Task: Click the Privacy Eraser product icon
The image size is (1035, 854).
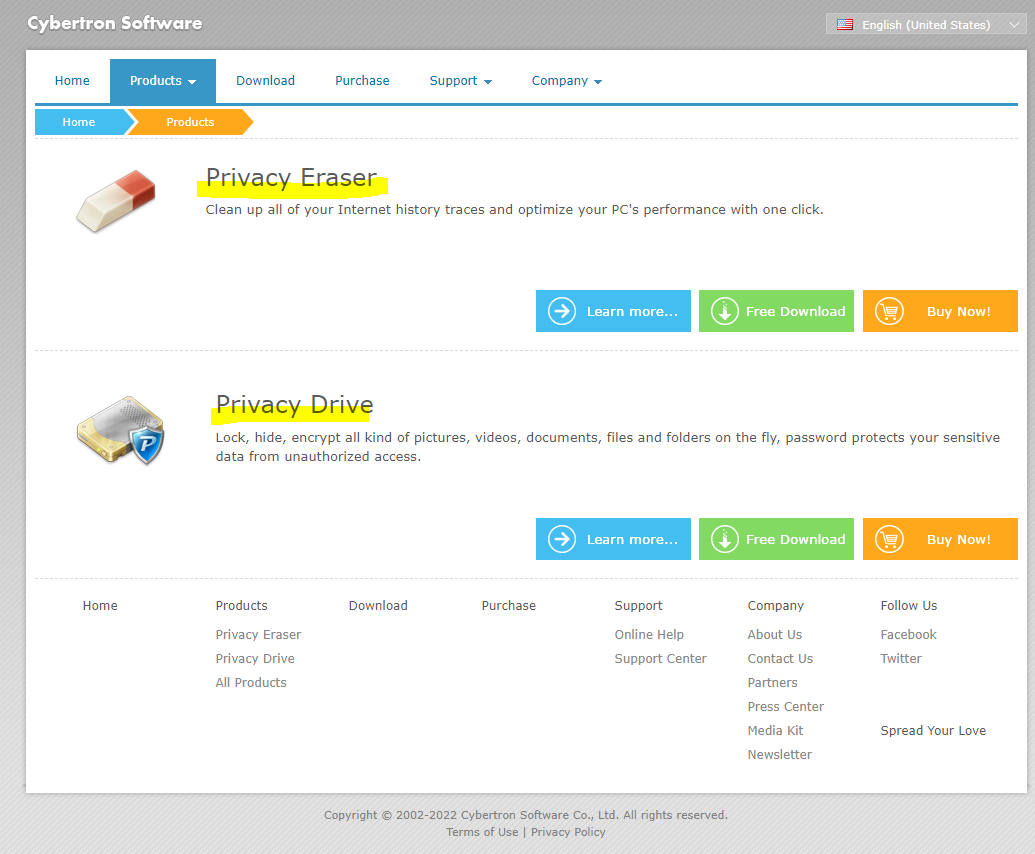Action: tap(116, 201)
